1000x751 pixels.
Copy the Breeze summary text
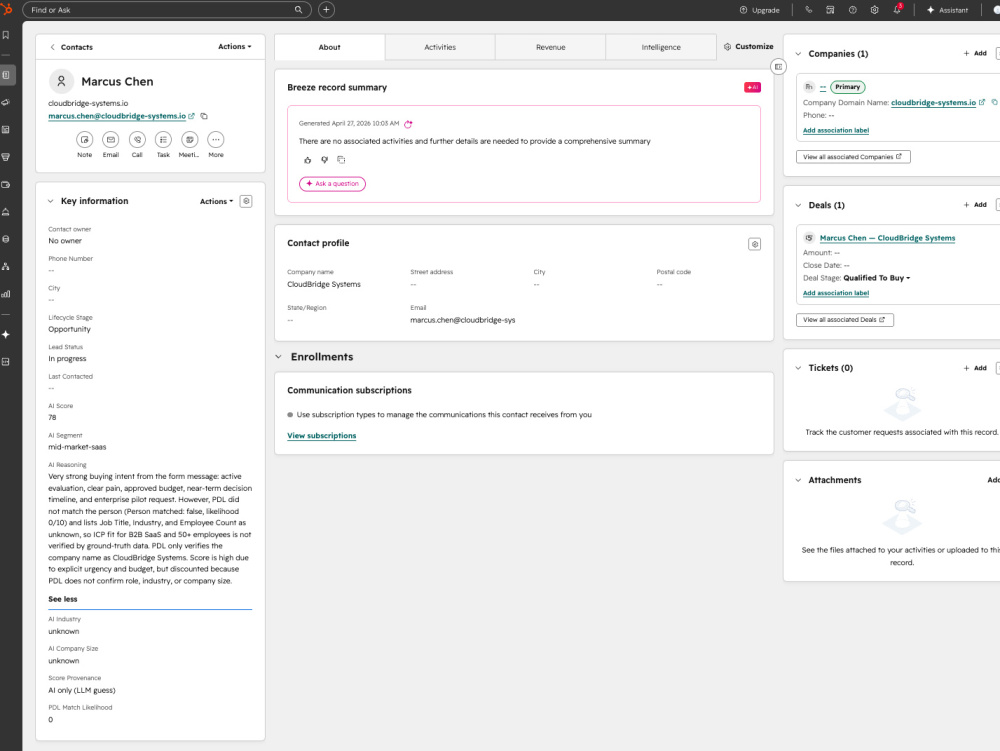coord(341,160)
